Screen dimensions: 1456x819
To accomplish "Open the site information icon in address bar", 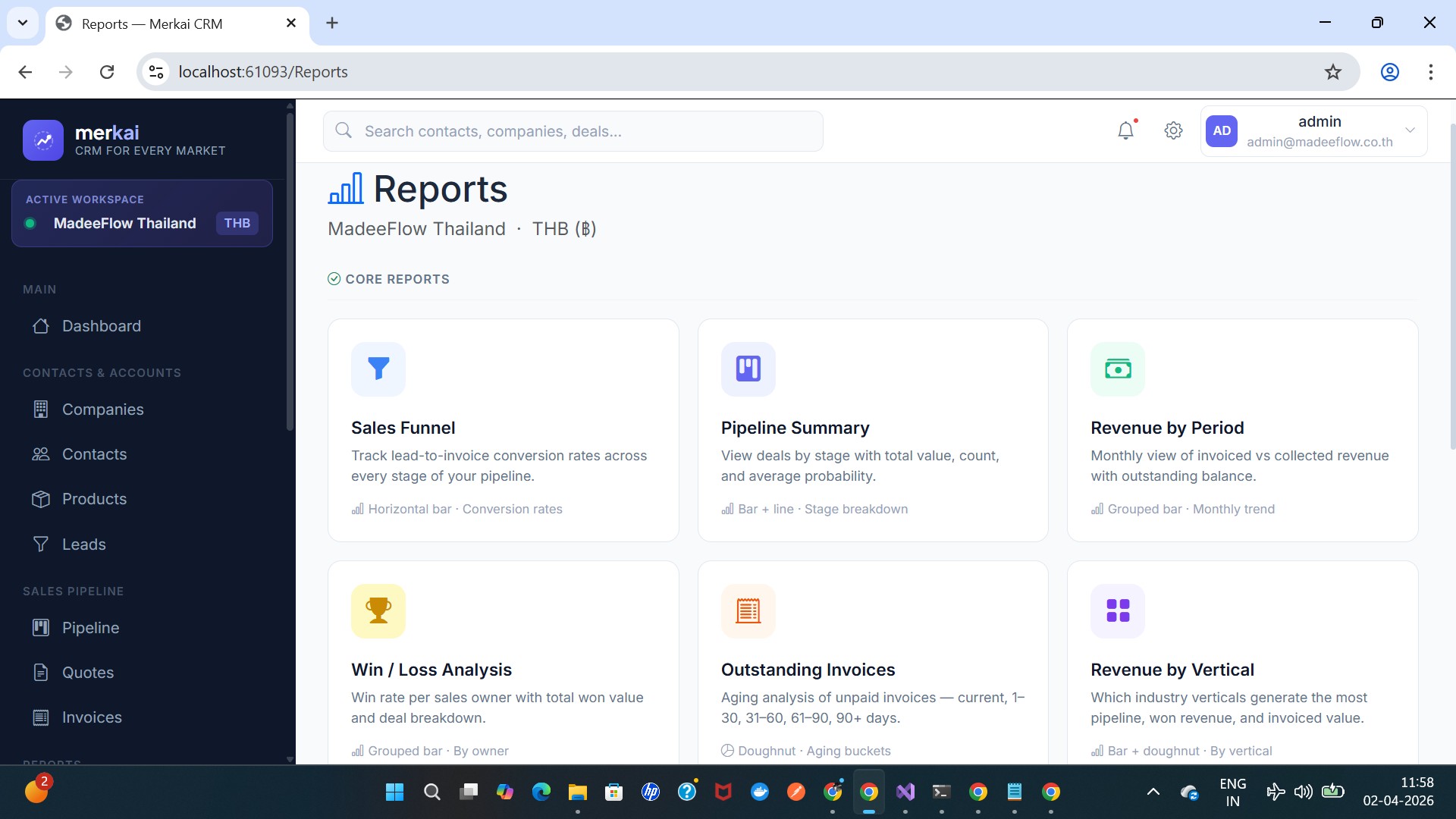I will (x=156, y=72).
